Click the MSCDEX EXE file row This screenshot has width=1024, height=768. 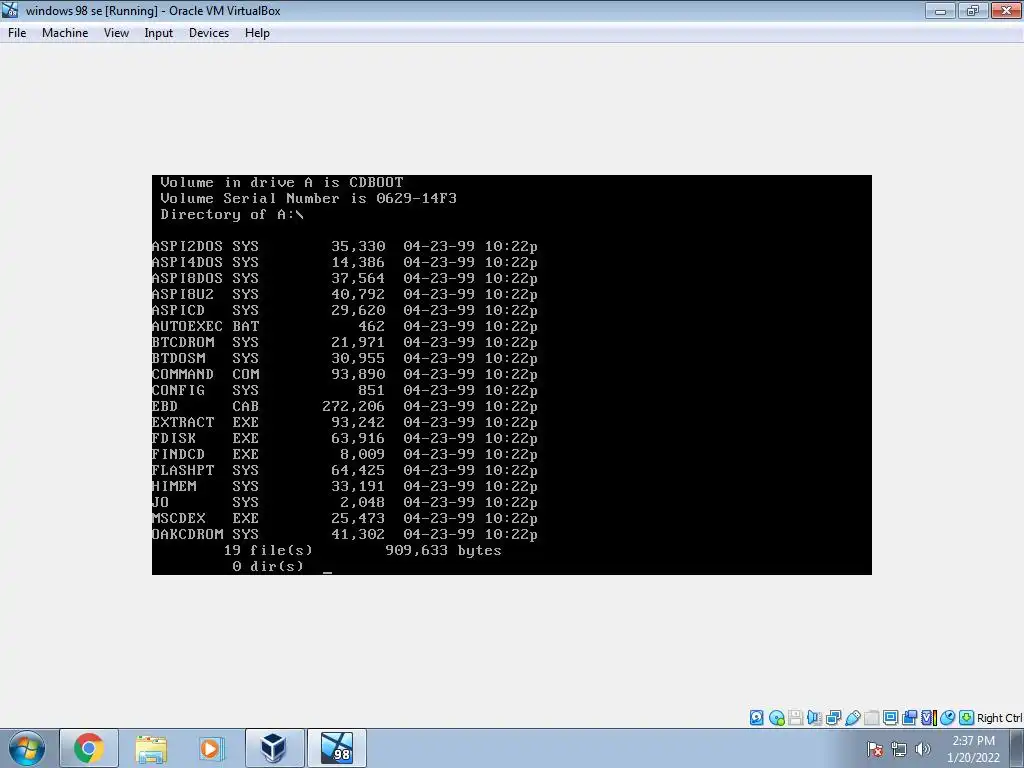click(345, 519)
